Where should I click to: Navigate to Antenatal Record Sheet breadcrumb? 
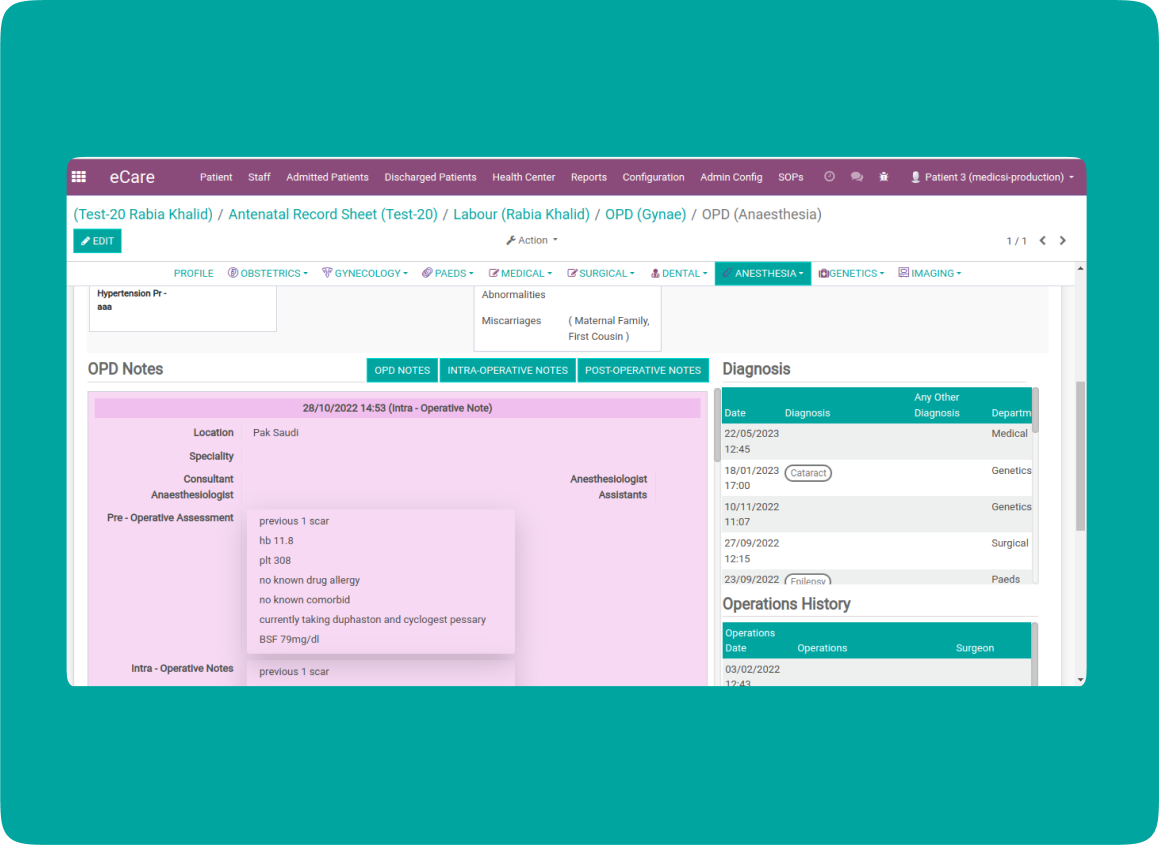click(333, 214)
